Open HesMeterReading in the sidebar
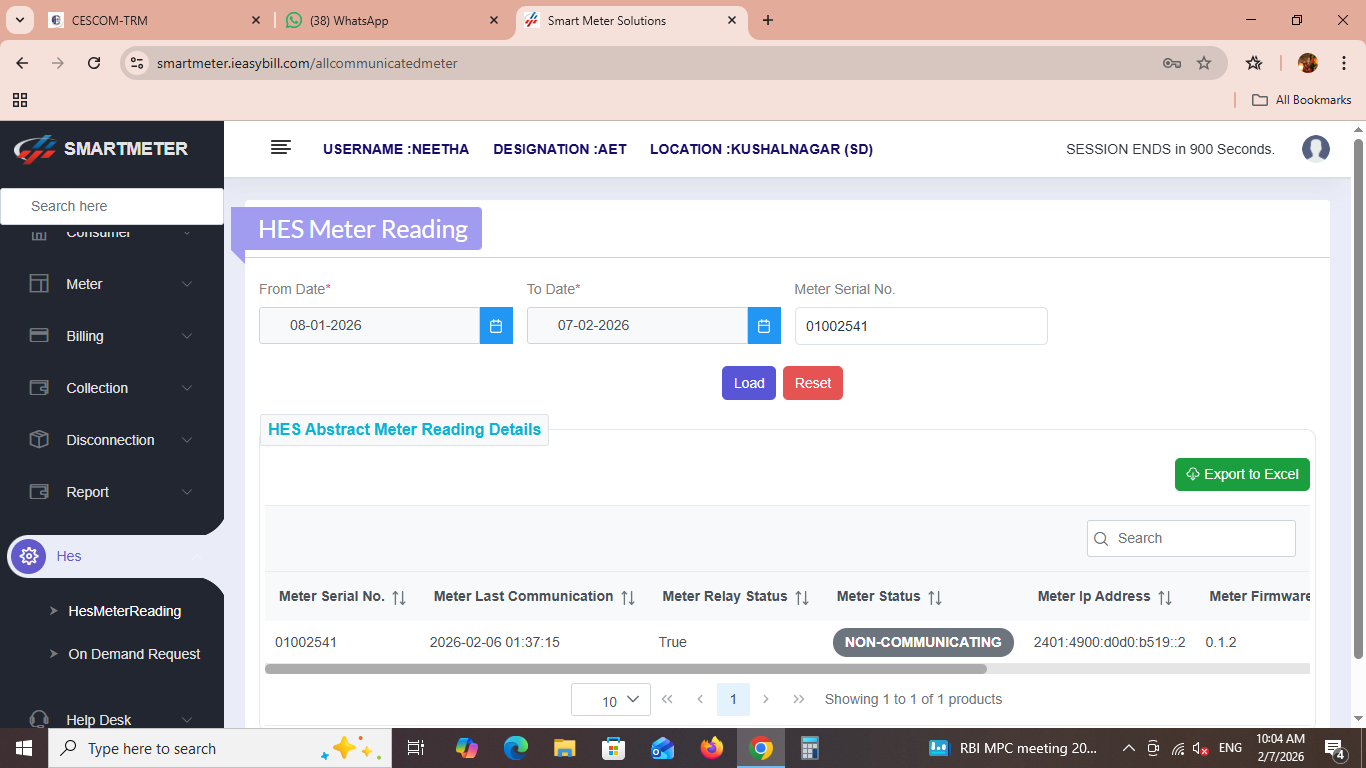This screenshot has width=1366, height=768. [x=125, y=611]
